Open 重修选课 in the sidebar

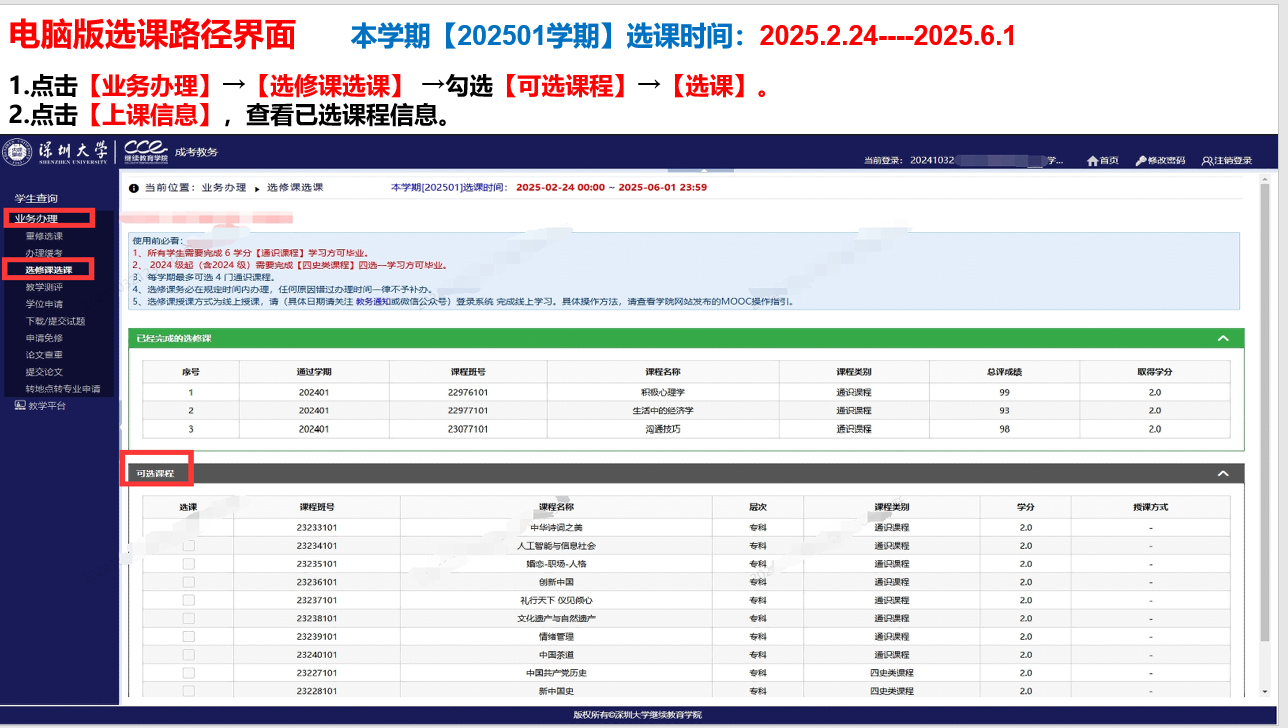point(44,236)
